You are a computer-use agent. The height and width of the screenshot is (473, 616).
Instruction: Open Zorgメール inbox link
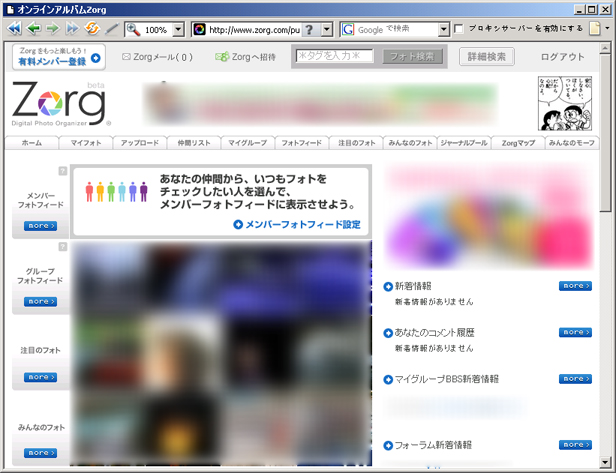pyautogui.click(x=163, y=57)
